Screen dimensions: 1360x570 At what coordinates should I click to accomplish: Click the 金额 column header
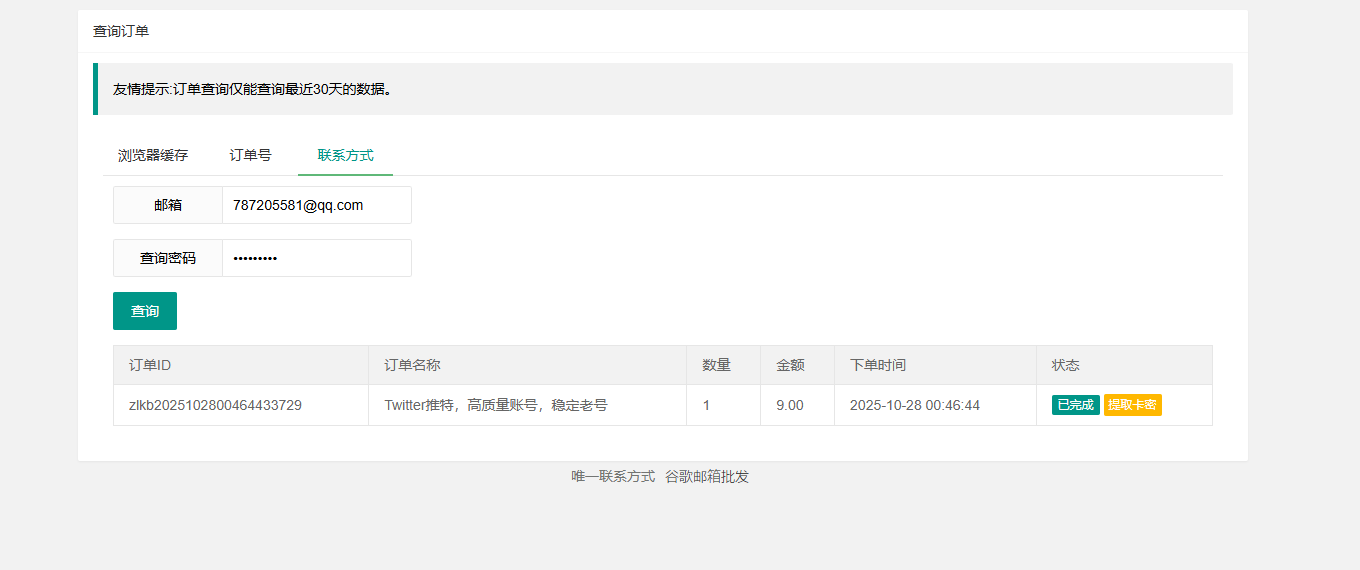[x=790, y=365]
